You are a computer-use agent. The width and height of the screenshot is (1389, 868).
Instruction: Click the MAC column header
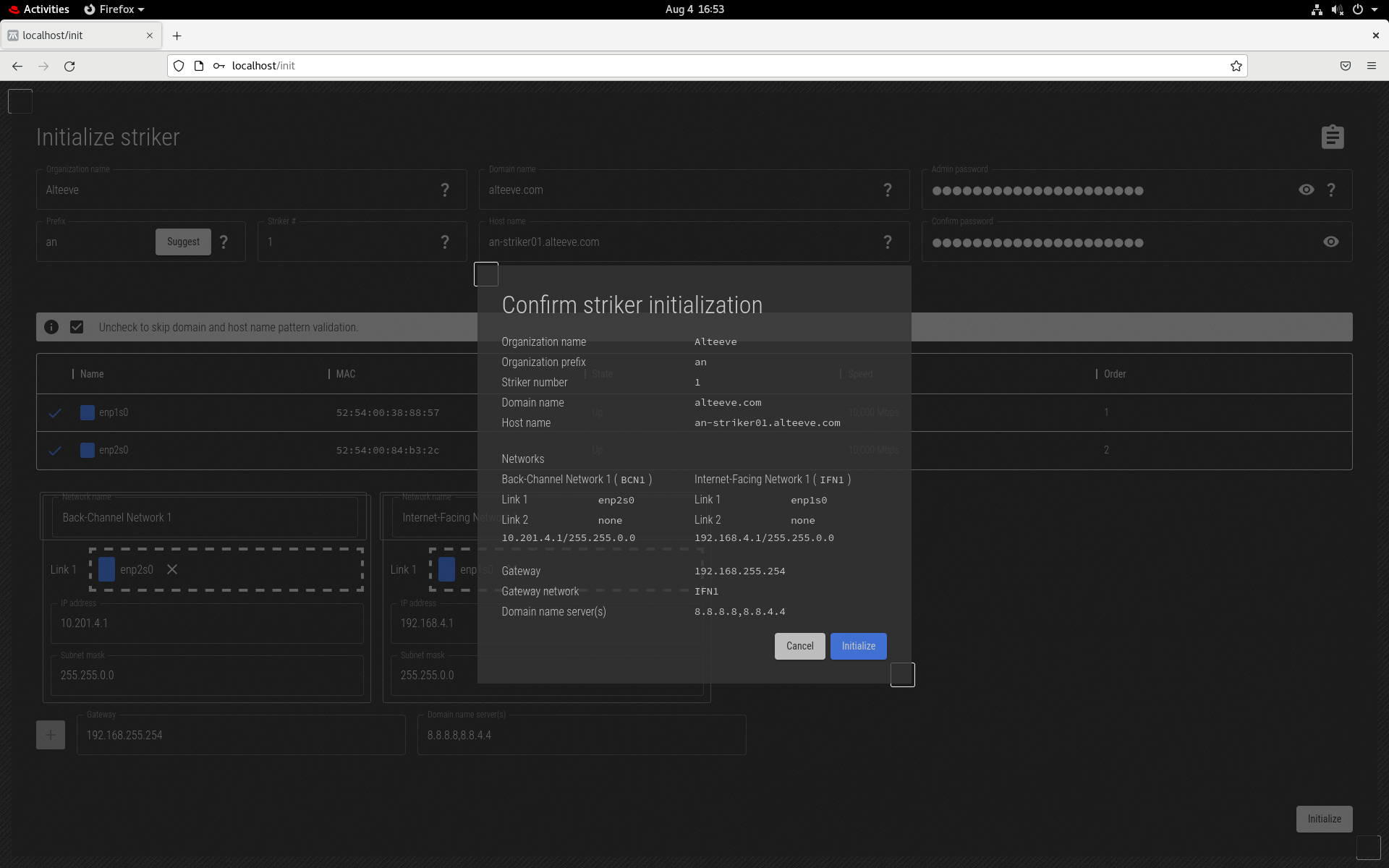tap(346, 374)
